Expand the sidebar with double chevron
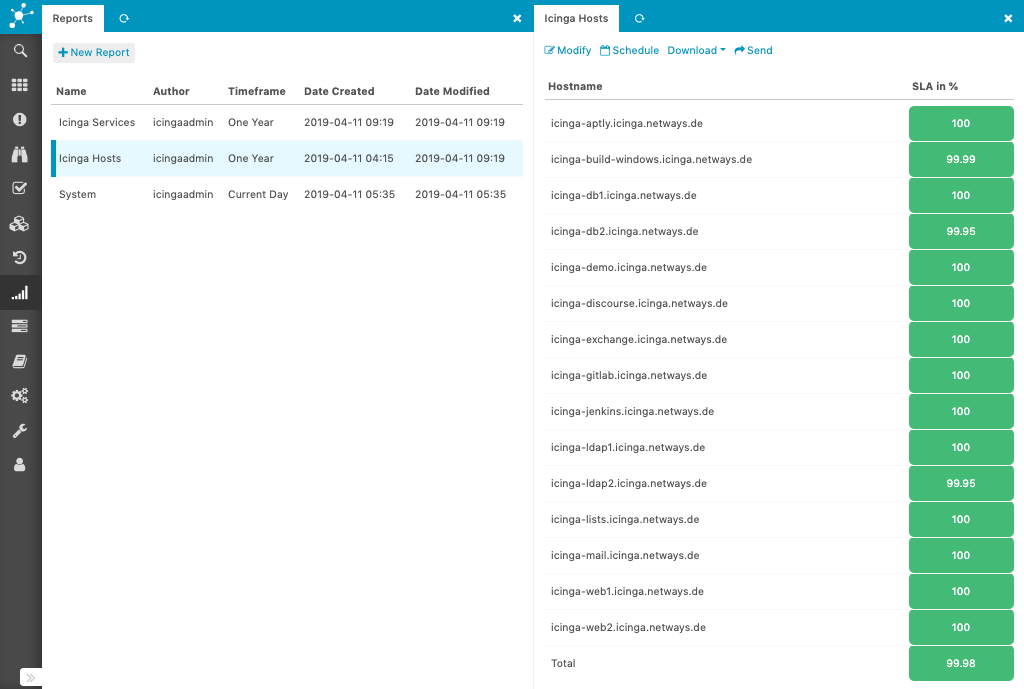 (x=31, y=678)
